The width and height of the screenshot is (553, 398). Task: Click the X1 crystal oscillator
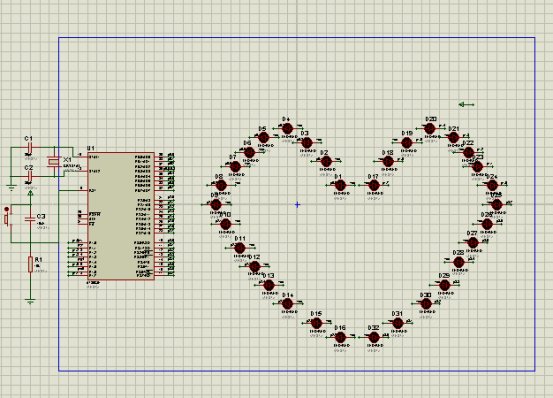click(x=54, y=161)
